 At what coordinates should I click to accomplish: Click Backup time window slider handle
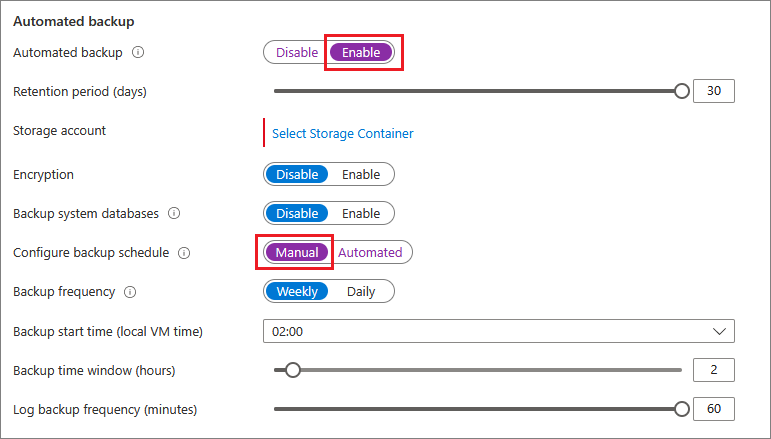(x=293, y=370)
